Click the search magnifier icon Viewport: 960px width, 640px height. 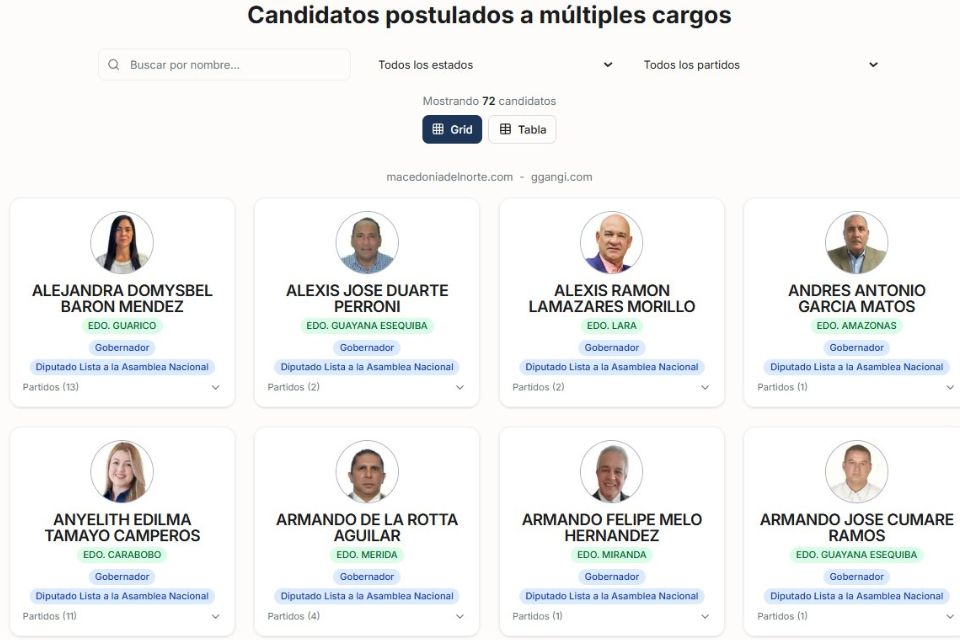click(113, 64)
